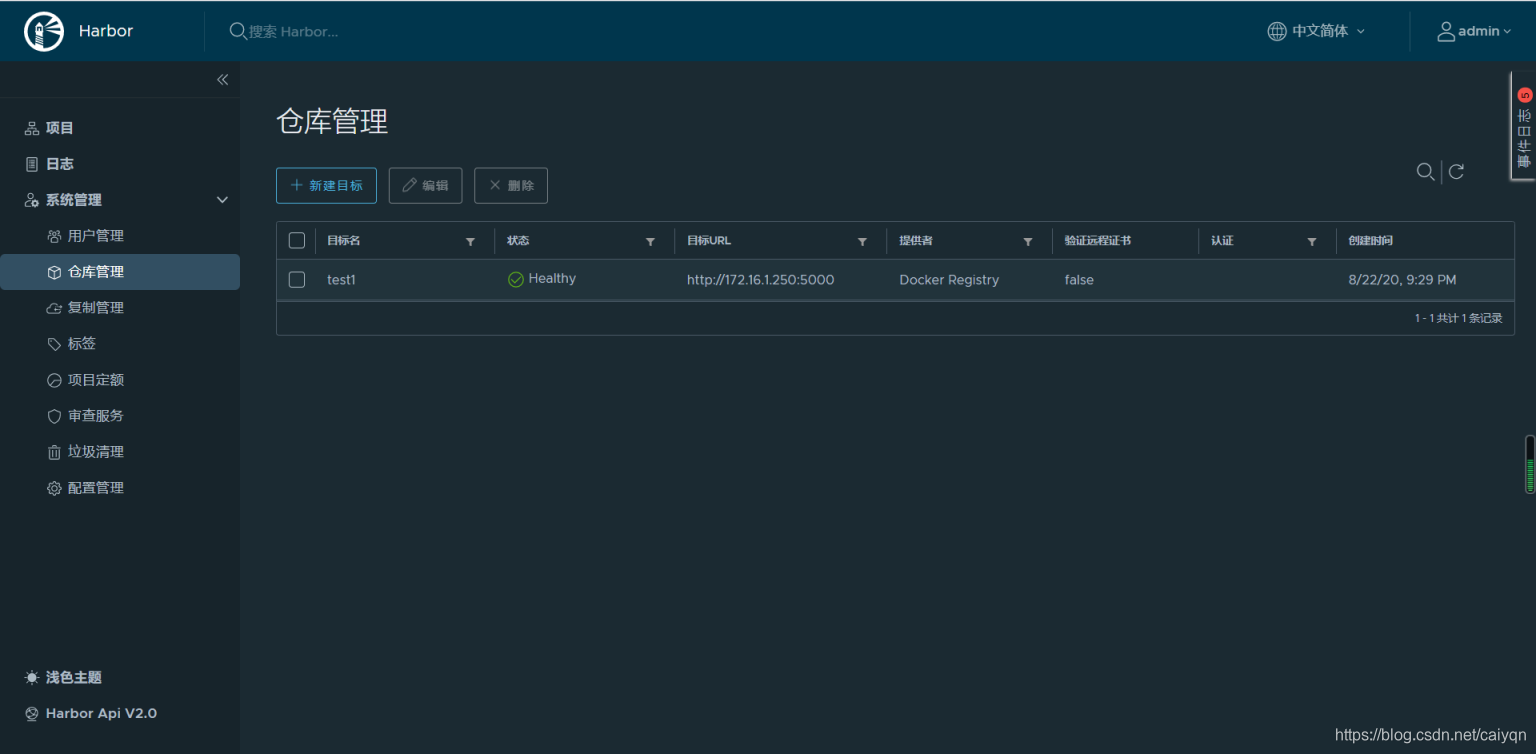1536x754 pixels.
Task: Refresh the registry list
Action: [x=1457, y=172]
